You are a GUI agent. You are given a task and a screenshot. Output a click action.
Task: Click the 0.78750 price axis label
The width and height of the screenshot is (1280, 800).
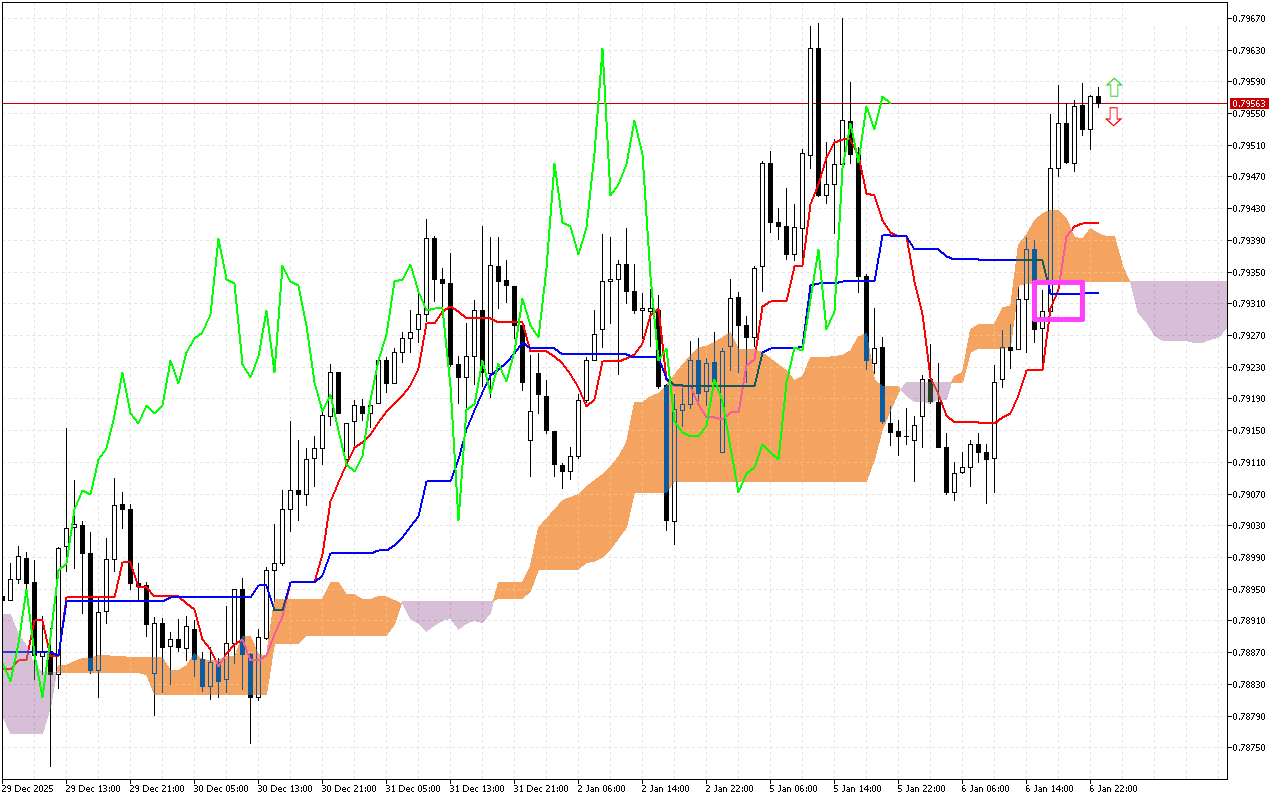(1249, 748)
